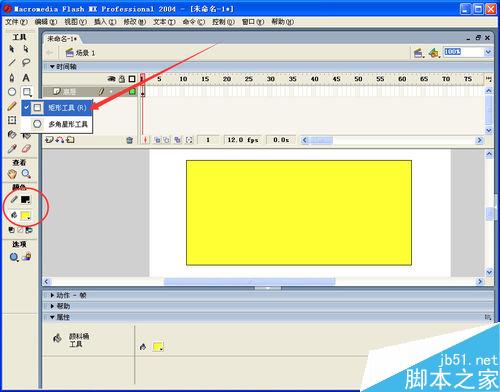Screen dimensions: 500x392
Task: Open Properties panel options menu
Action: (488, 317)
